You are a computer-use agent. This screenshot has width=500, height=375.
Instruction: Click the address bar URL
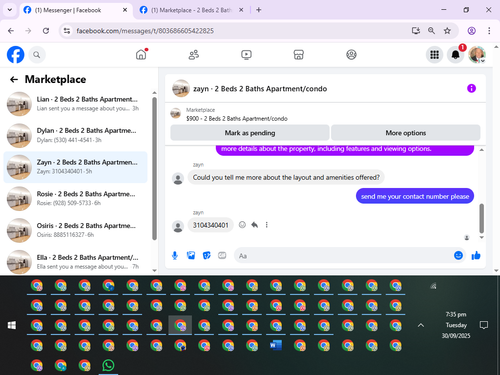tap(145, 31)
